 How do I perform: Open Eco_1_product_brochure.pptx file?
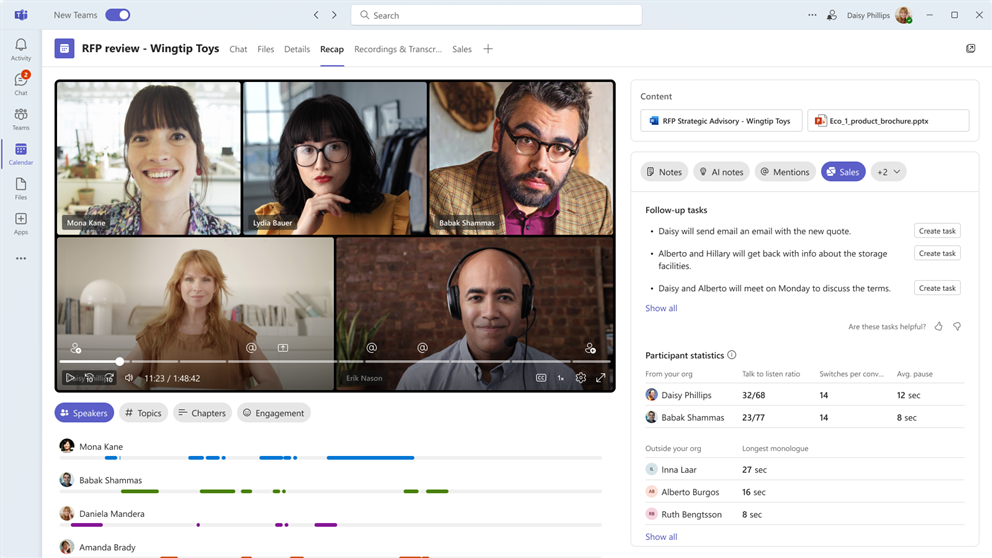[888, 120]
